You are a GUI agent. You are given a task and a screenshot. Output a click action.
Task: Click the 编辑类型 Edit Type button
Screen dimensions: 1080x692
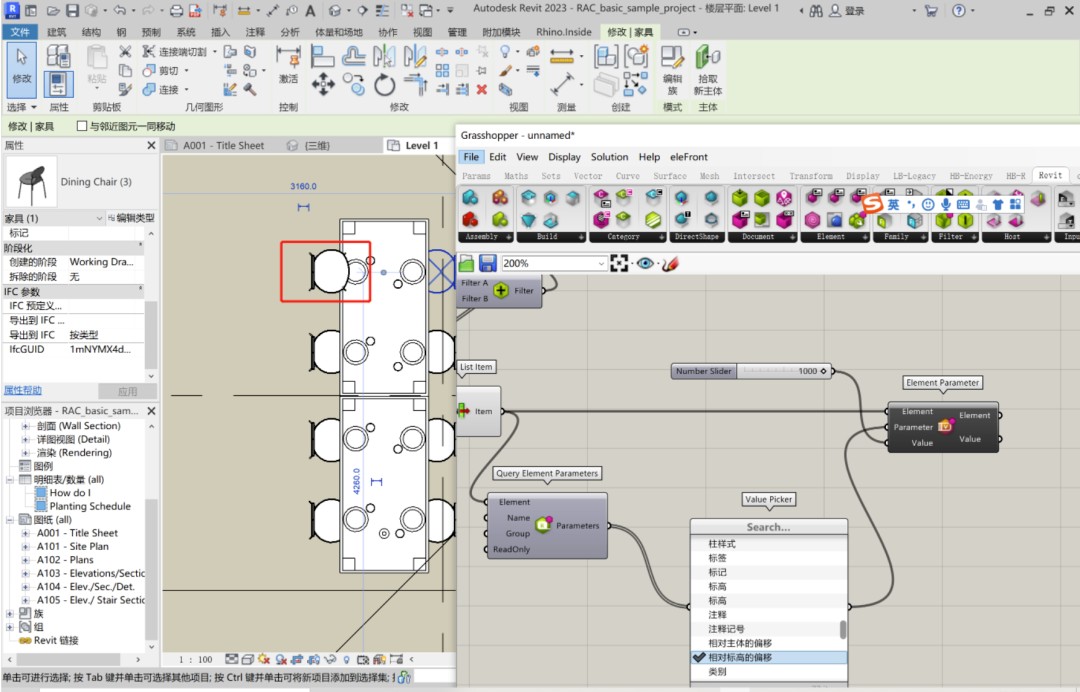pos(130,218)
